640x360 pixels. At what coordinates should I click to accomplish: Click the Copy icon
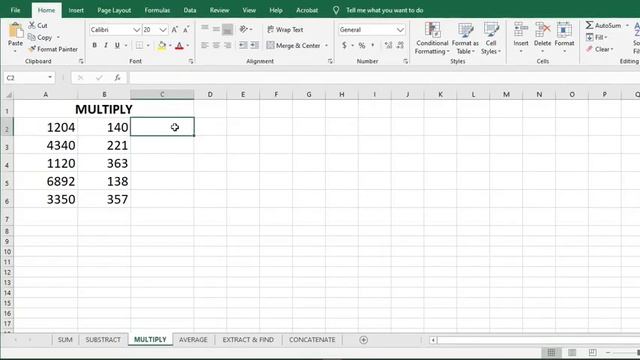pyautogui.click(x=32, y=37)
